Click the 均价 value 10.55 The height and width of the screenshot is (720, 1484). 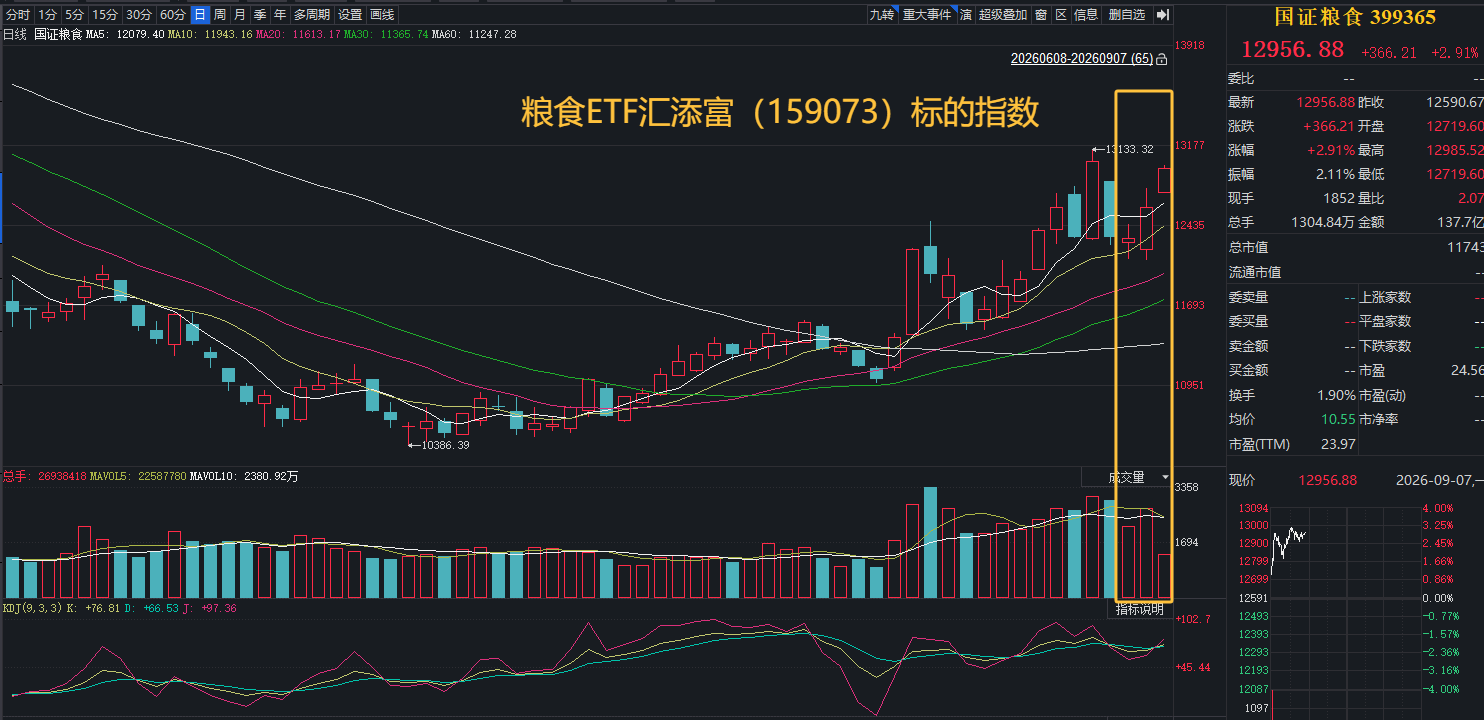[x=1338, y=420]
